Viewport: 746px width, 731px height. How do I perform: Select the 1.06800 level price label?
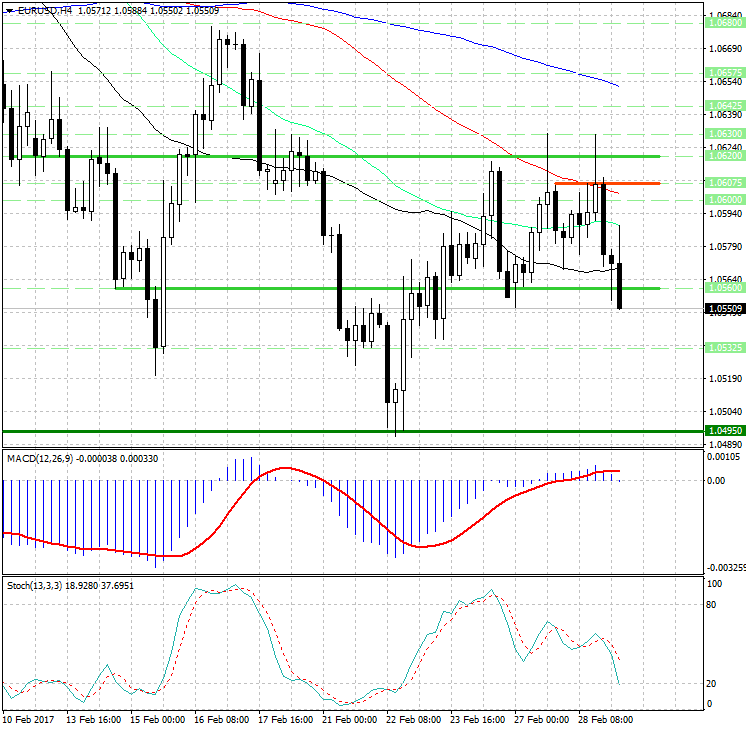coord(725,23)
